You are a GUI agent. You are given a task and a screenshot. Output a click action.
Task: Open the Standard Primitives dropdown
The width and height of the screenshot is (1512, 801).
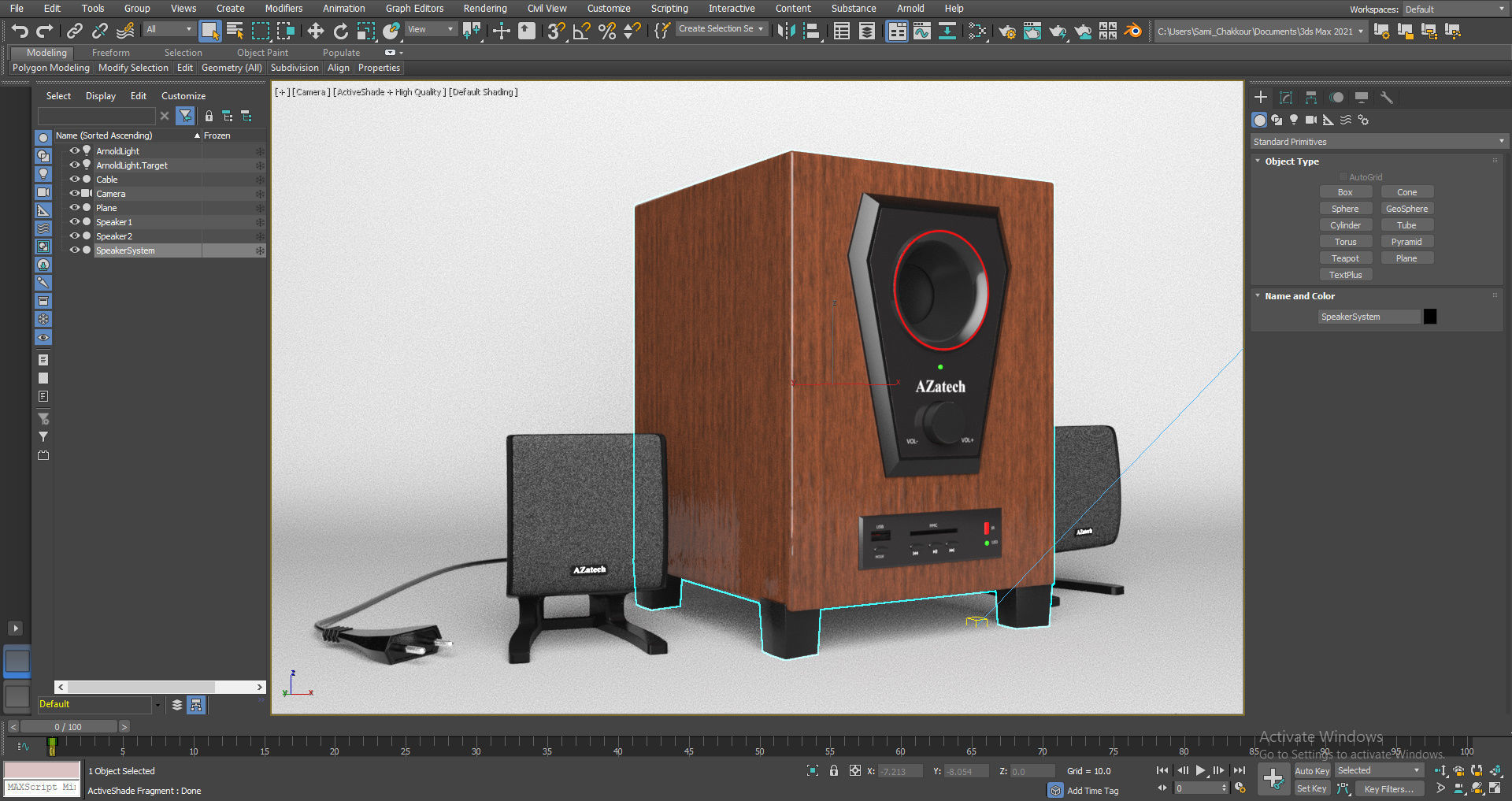1379,142
